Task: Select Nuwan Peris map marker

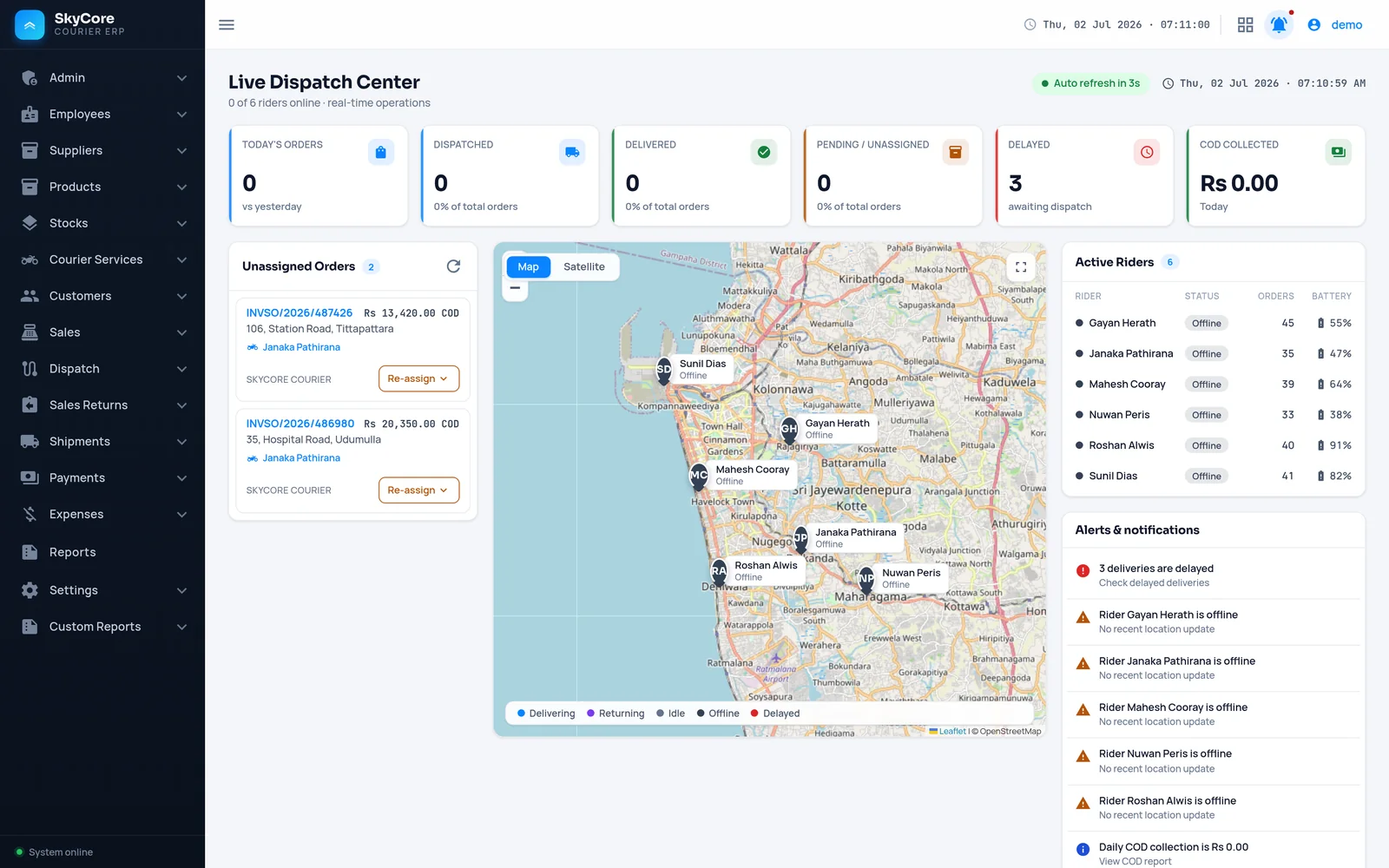Action: (866, 579)
